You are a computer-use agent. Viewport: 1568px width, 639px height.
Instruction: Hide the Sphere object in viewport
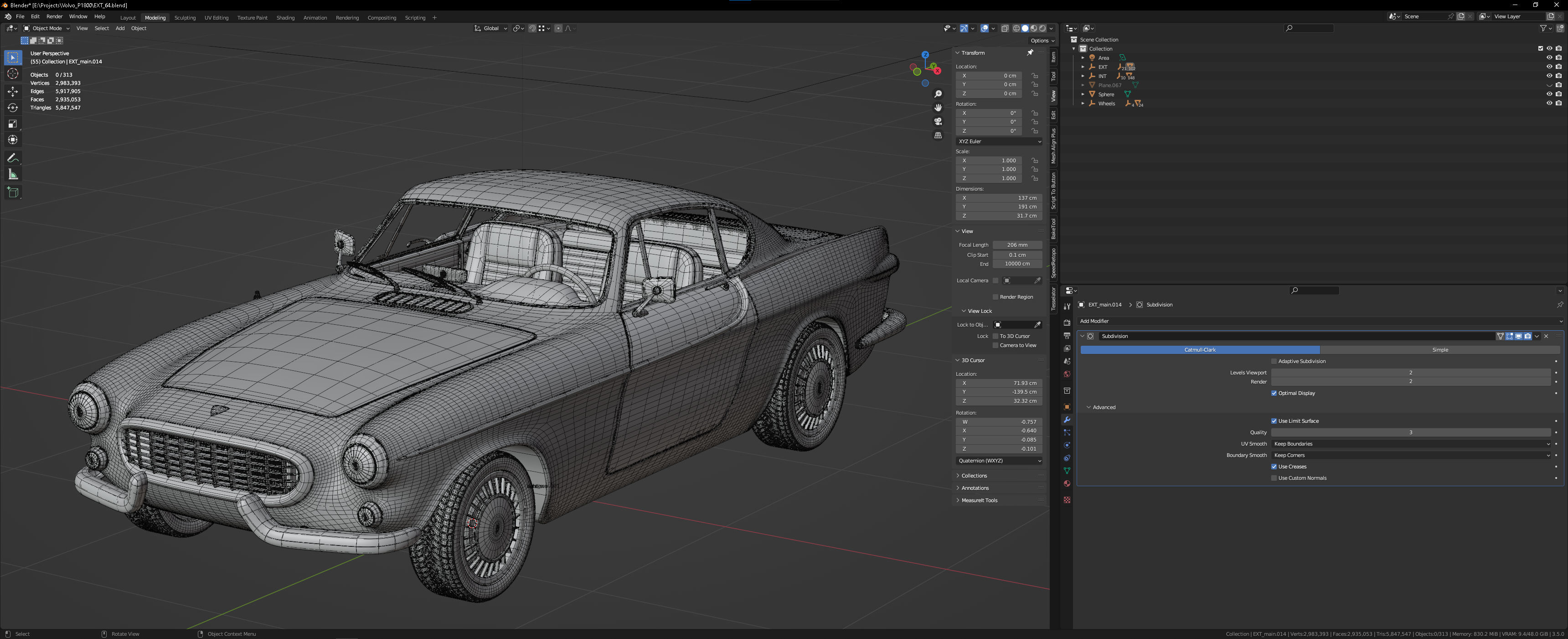tap(1549, 94)
